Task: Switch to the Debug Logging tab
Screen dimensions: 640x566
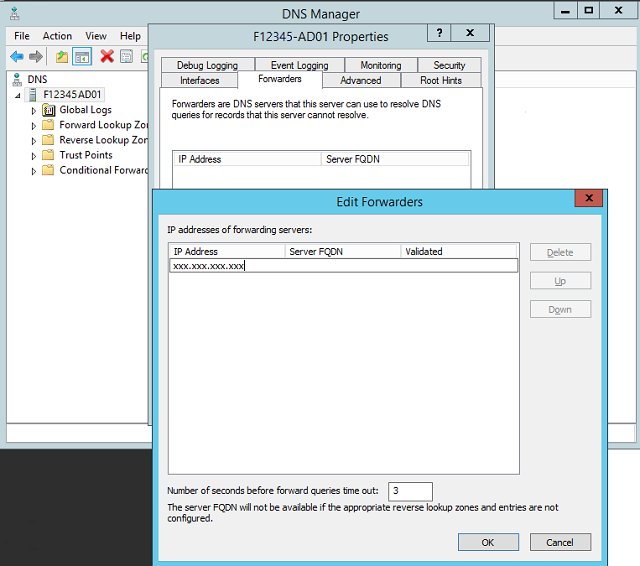Action: tap(207, 65)
